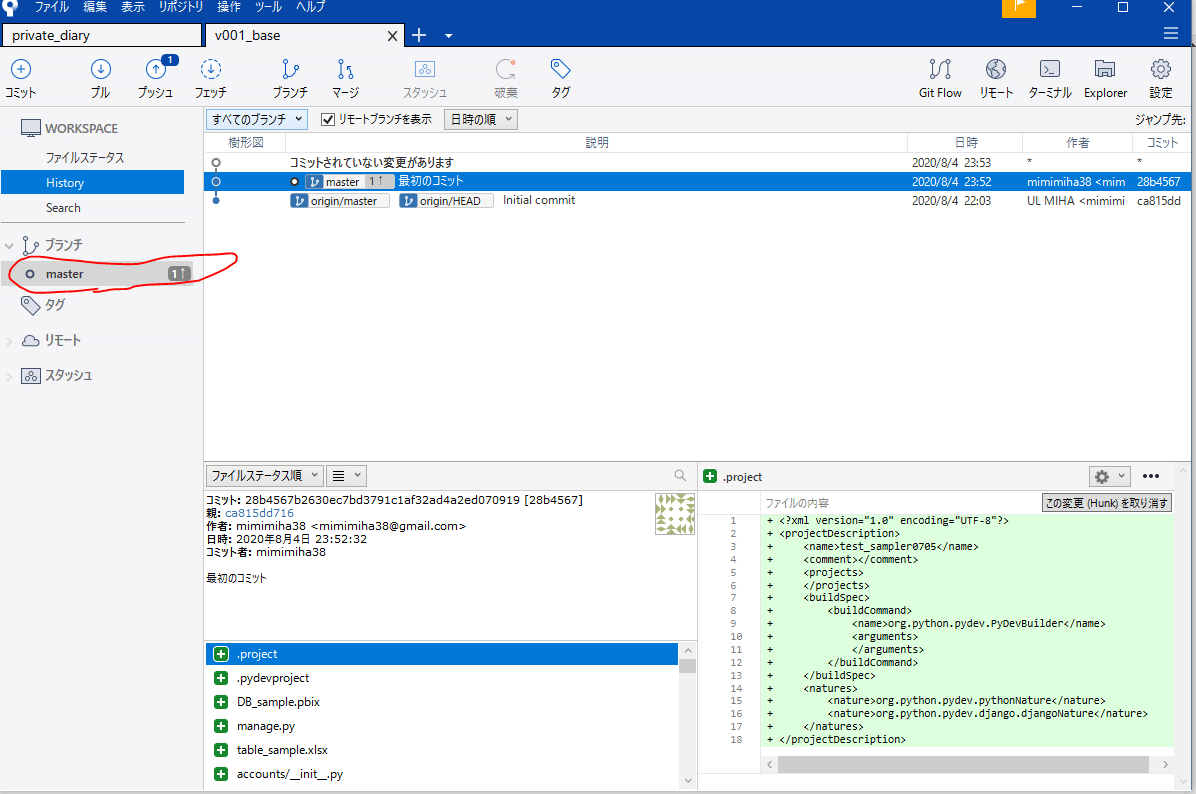
Task: Open the tab list dropdown arrow
Action: pyautogui.click(x=448, y=36)
